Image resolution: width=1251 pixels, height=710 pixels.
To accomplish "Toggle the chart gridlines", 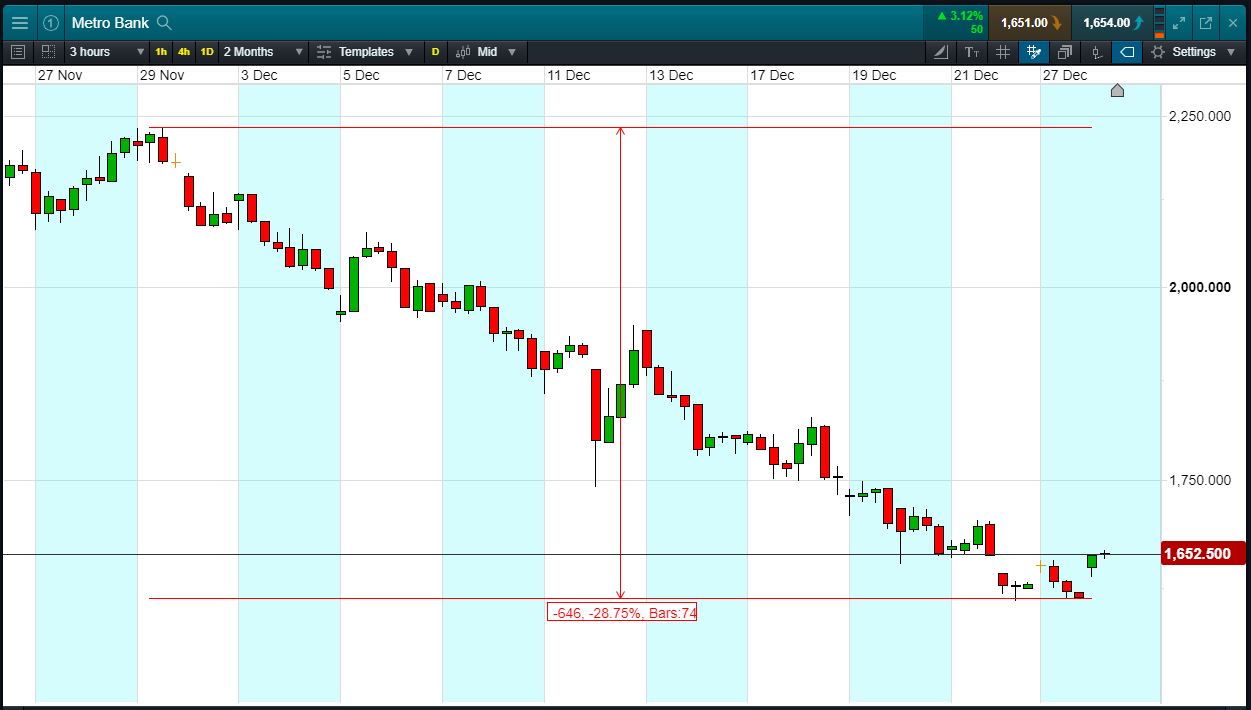I will click(x=1003, y=52).
